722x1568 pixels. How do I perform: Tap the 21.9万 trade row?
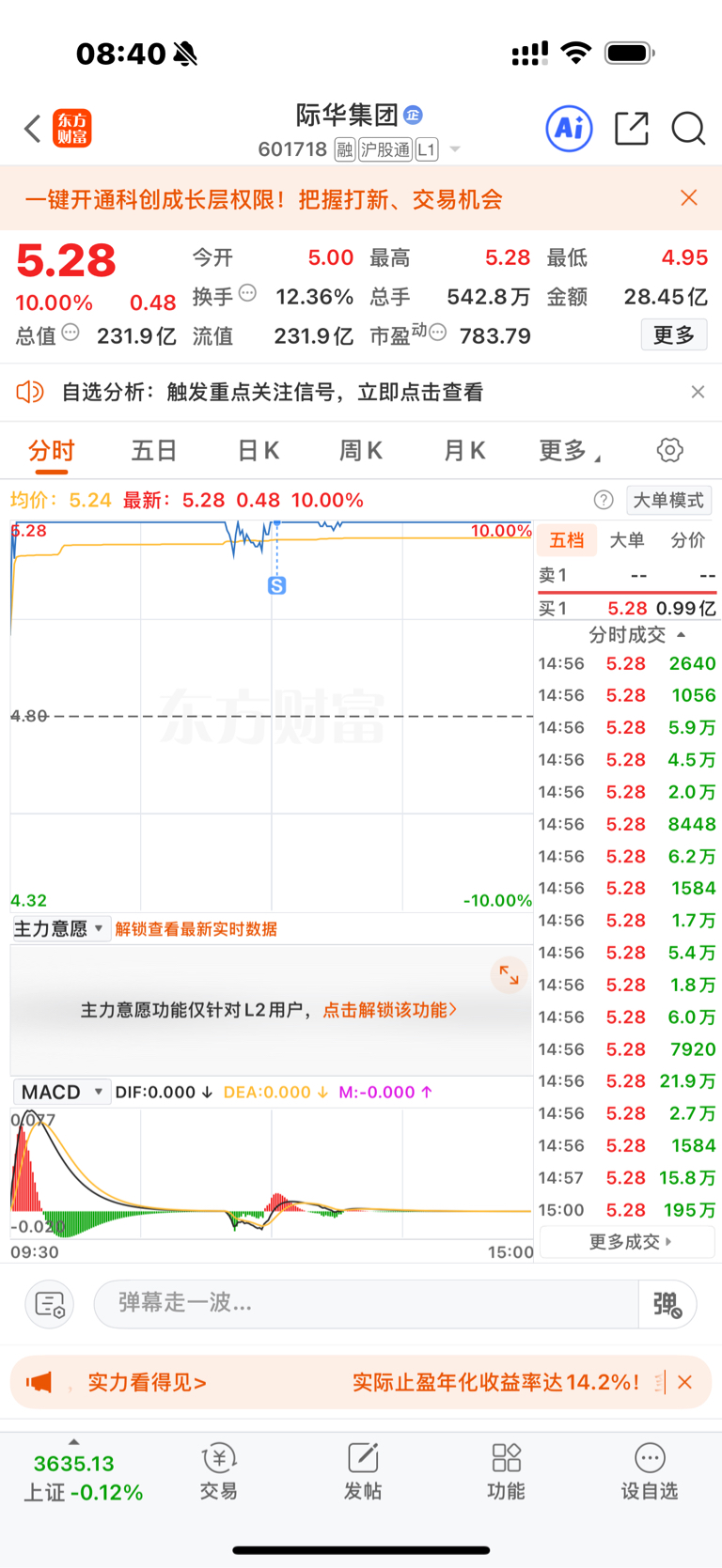(x=627, y=1081)
